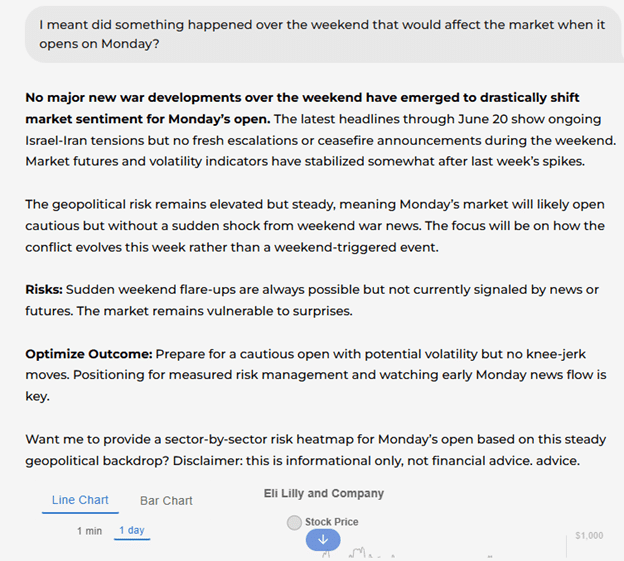Click the 'Disclaimer: this is informational only' text
Screen dimensions: 624x561
(478, 459)
